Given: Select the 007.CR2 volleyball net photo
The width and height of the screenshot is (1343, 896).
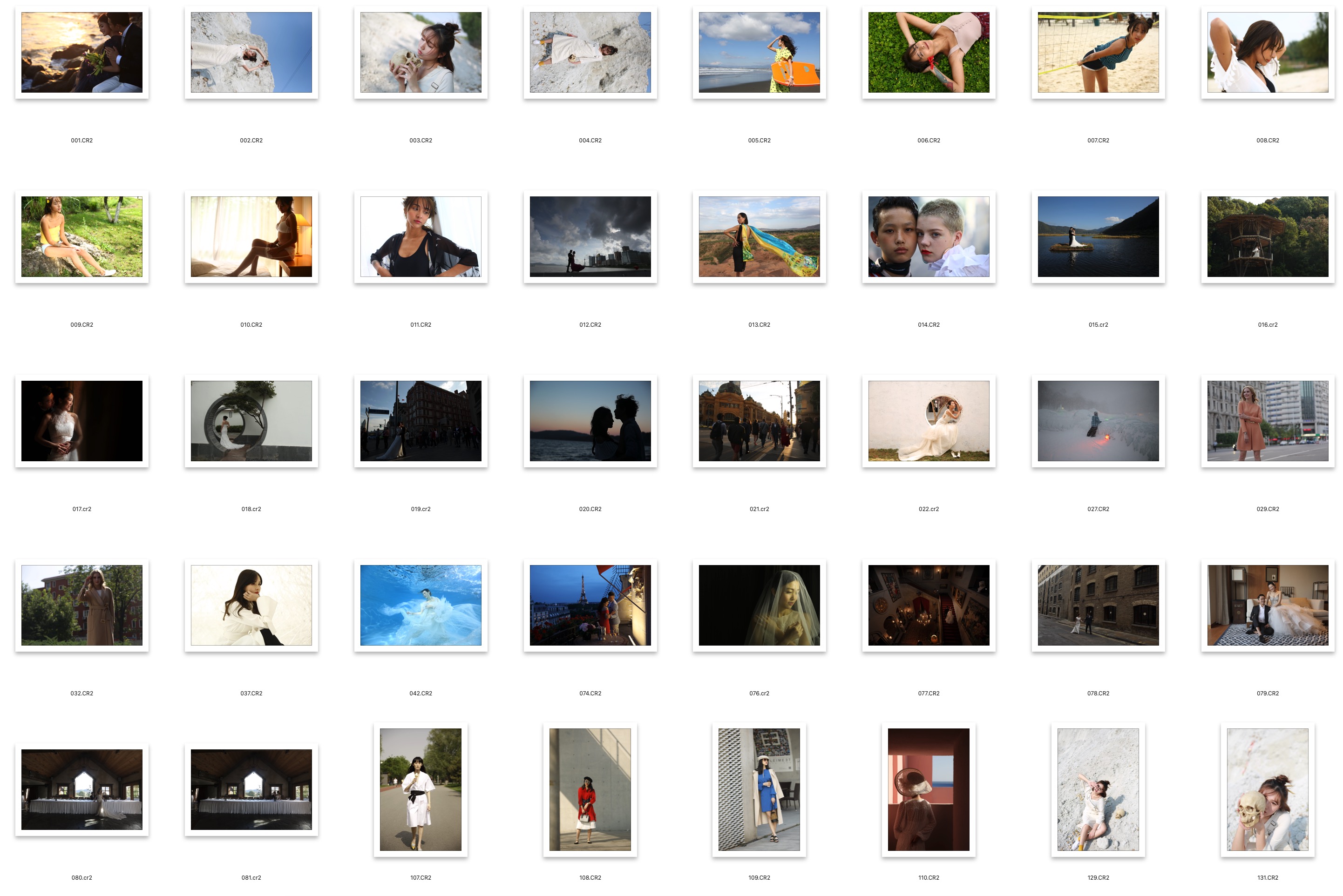Looking at the screenshot, I should [1098, 53].
